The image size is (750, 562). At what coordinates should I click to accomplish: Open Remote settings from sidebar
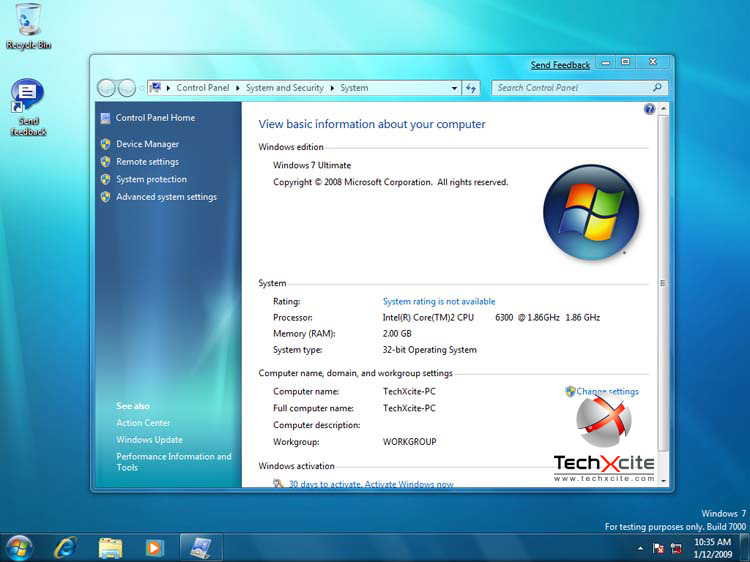click(147, 162)
